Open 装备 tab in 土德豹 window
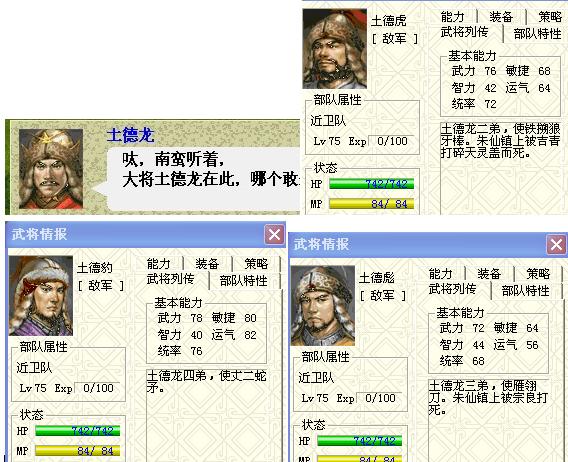The height and width of the screenshot is (462, 568). click(x=207, y=264)
